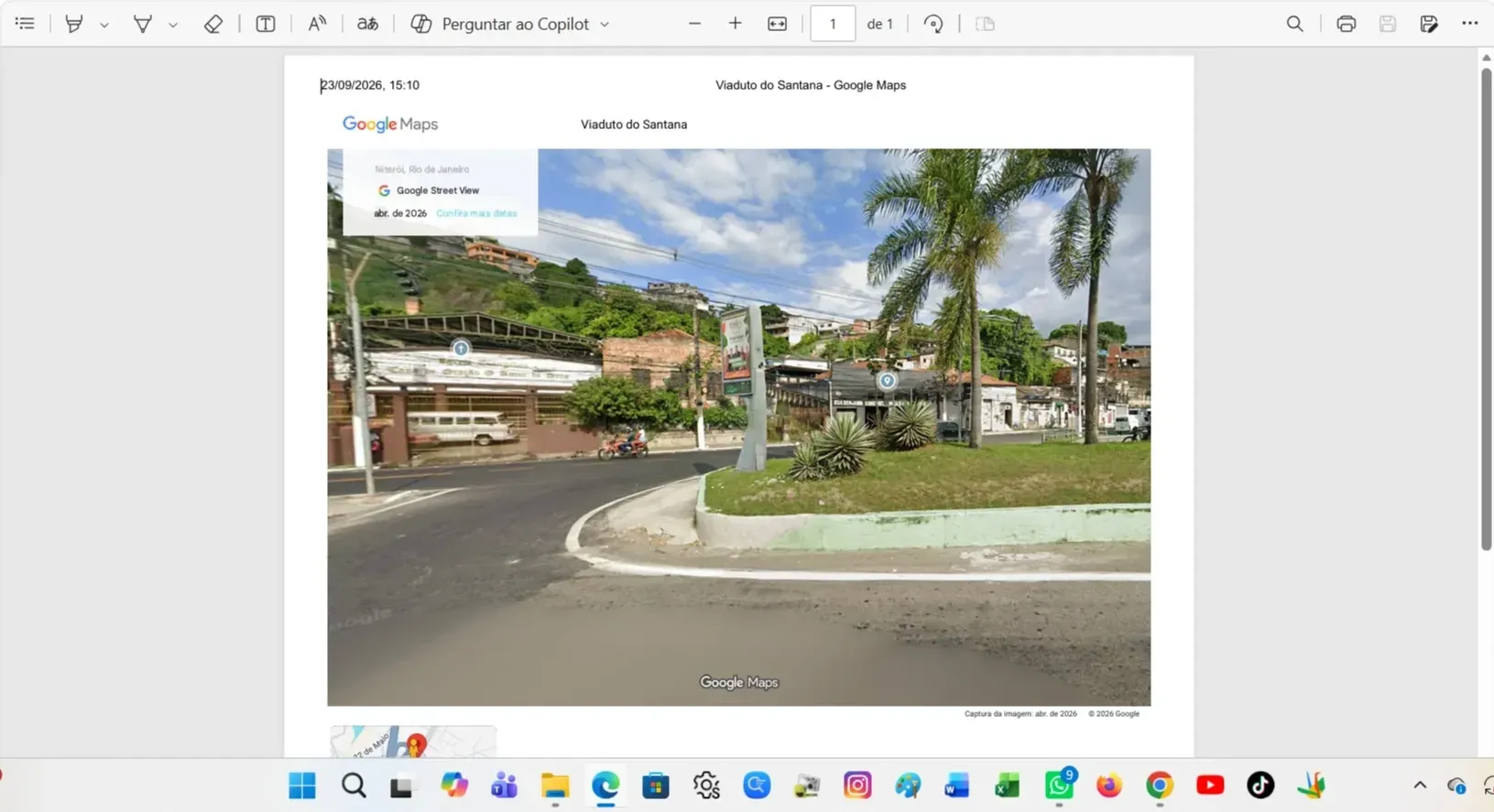1494x812 pixels.
Task: Open the translate tool
Action: [367, 24]
